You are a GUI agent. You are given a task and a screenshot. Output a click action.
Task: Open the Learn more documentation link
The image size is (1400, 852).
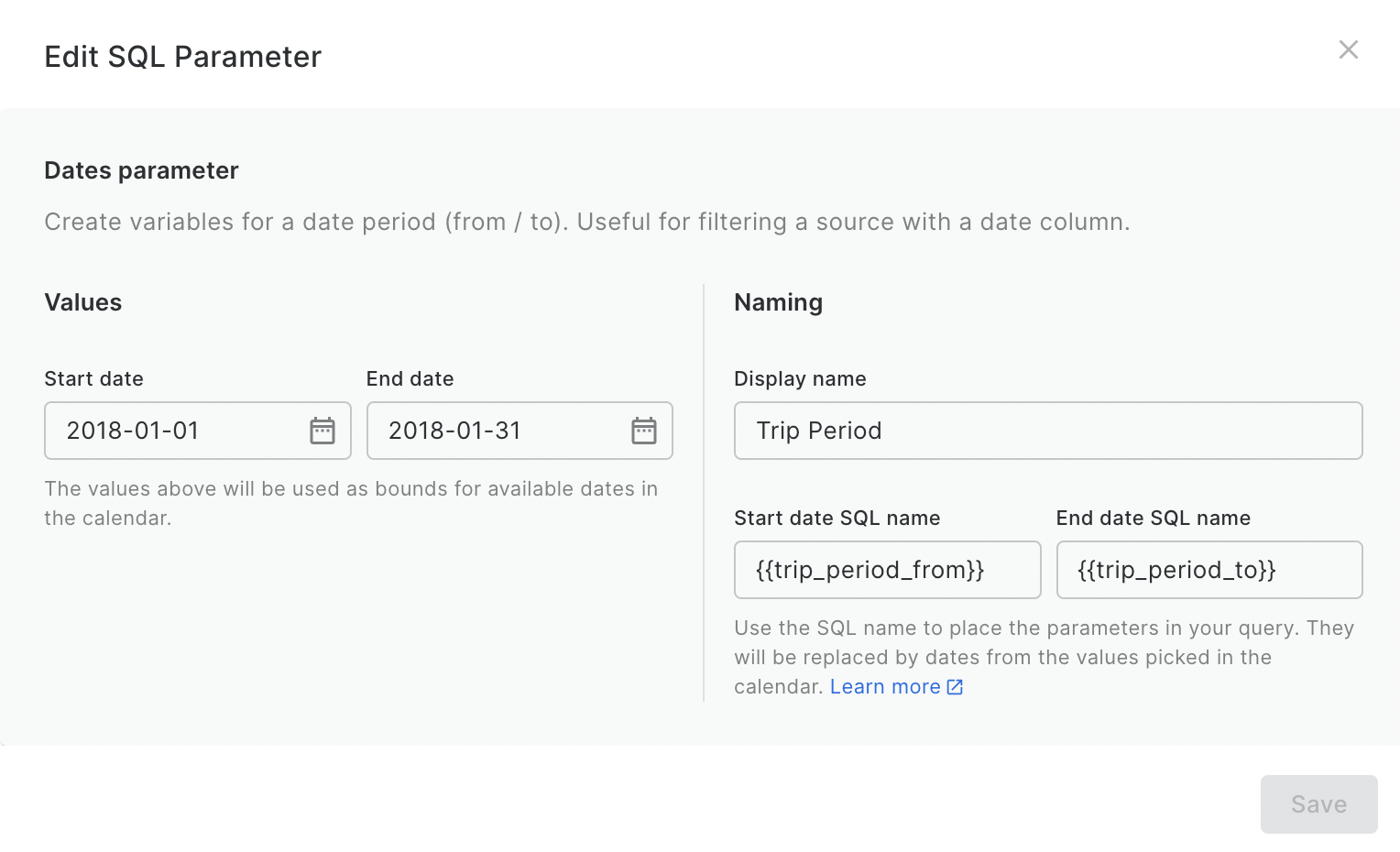pos(884,686)
